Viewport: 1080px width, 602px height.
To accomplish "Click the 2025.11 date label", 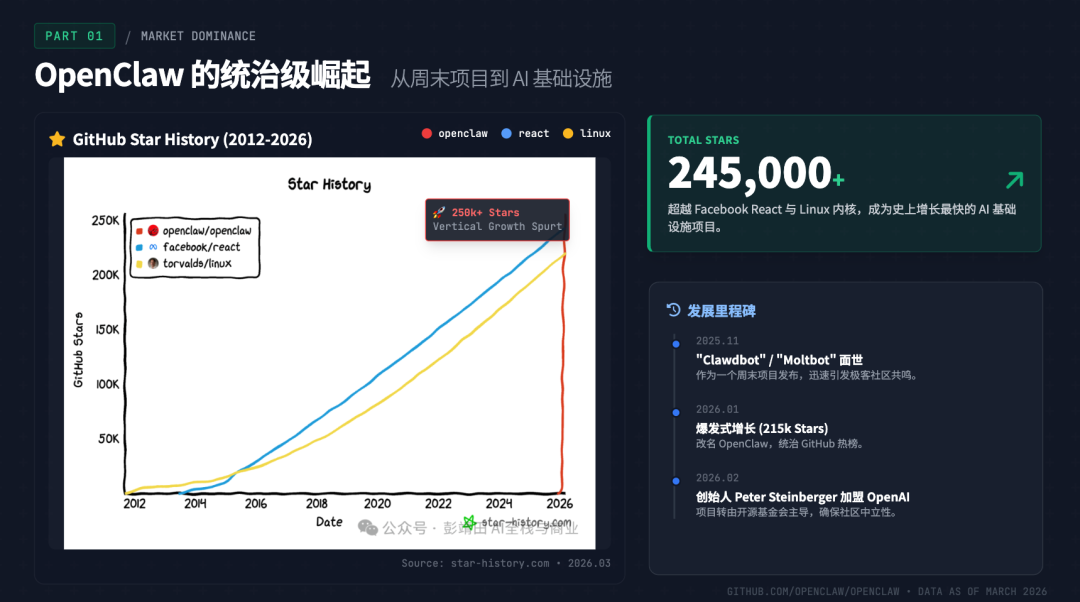I will point(717,340).
